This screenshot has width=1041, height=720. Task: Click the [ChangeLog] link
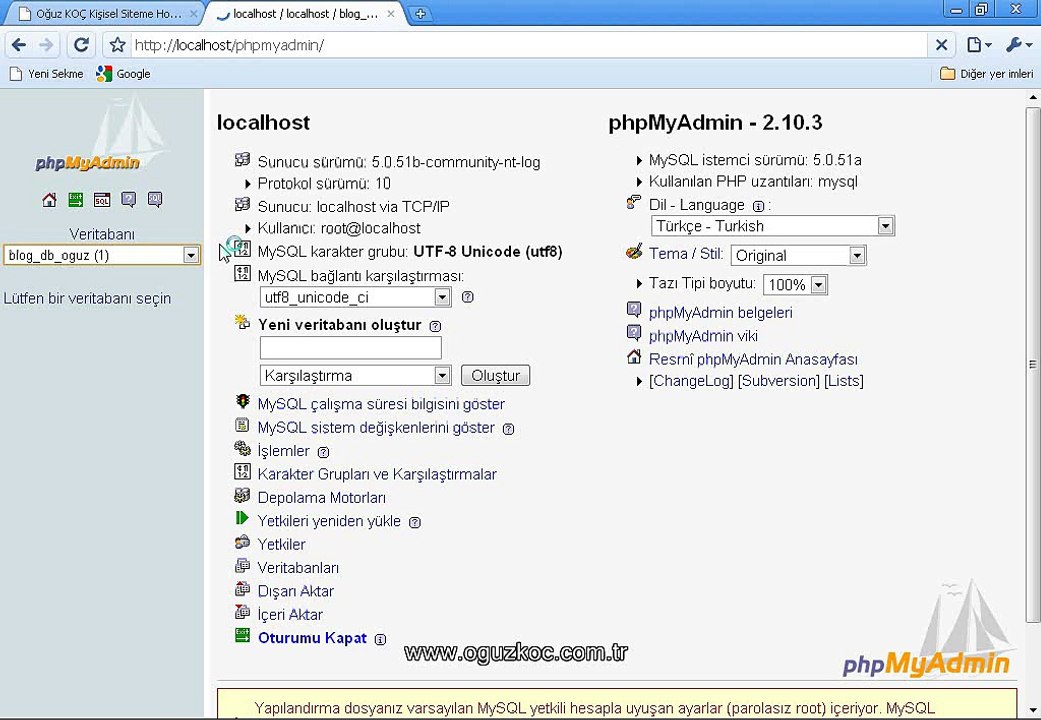(691, 381)
